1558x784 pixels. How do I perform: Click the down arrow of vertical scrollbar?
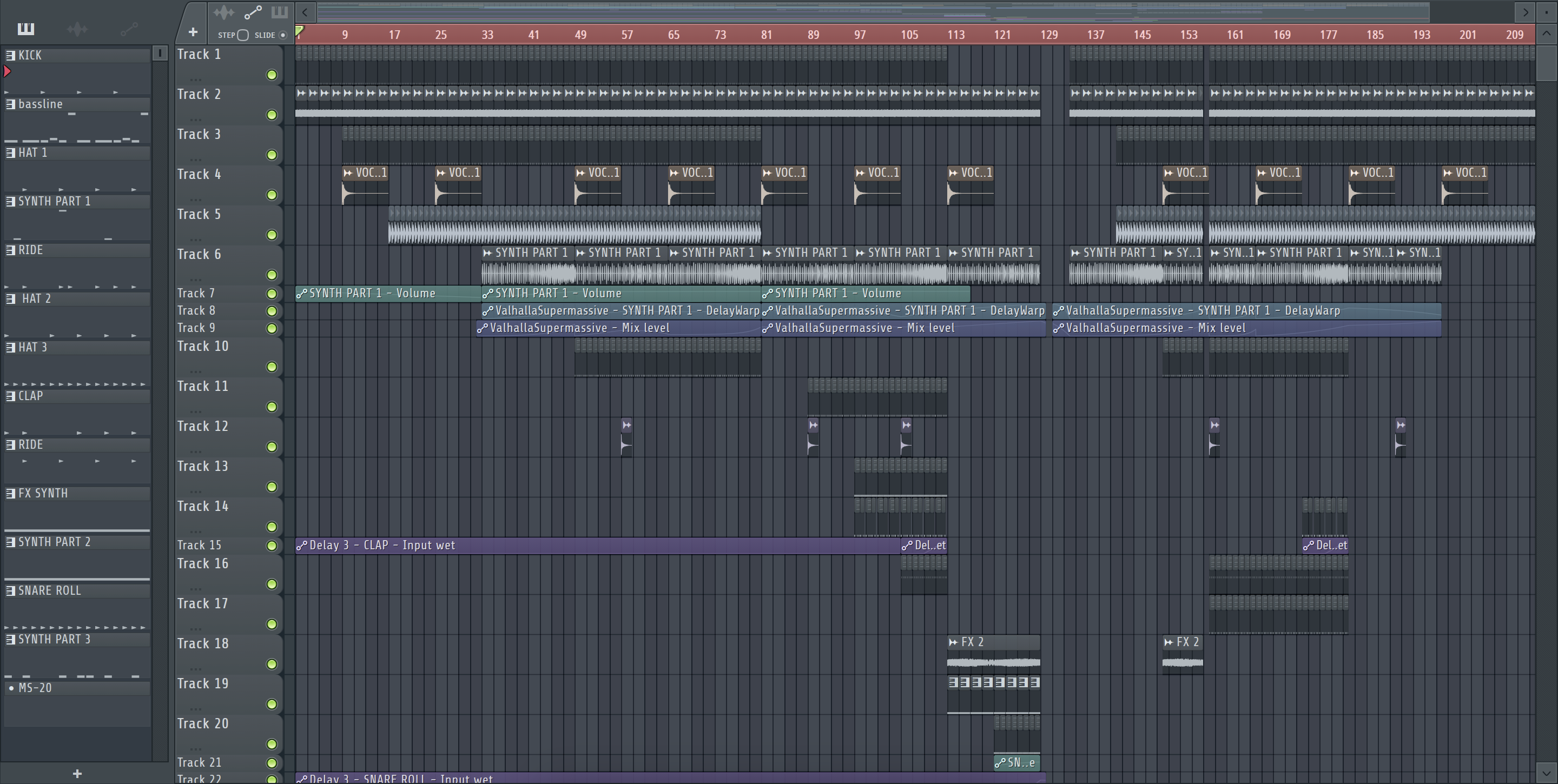1547,772
